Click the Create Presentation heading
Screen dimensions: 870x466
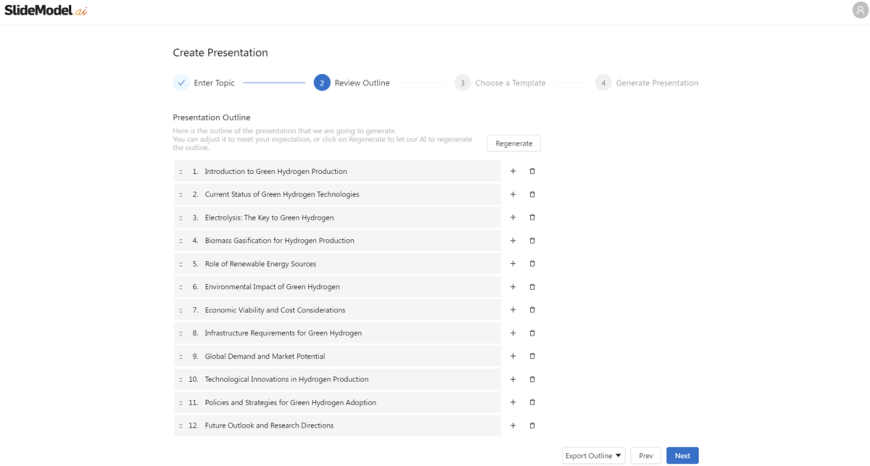pos(220,53)
